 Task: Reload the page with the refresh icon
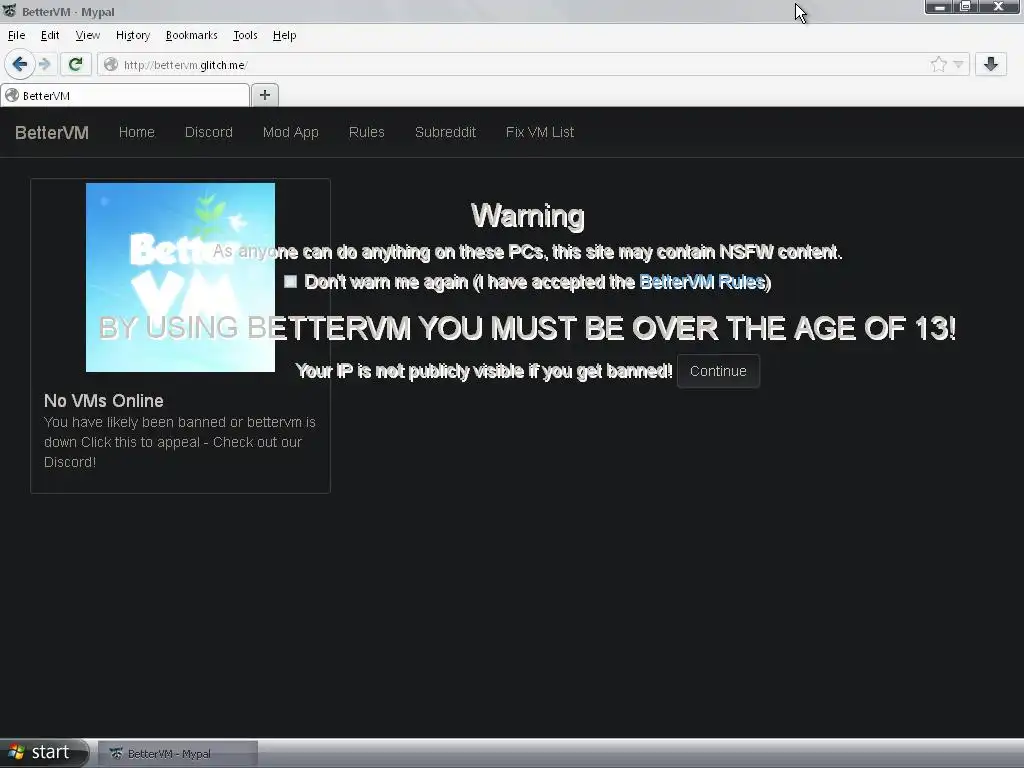point(75,64)
